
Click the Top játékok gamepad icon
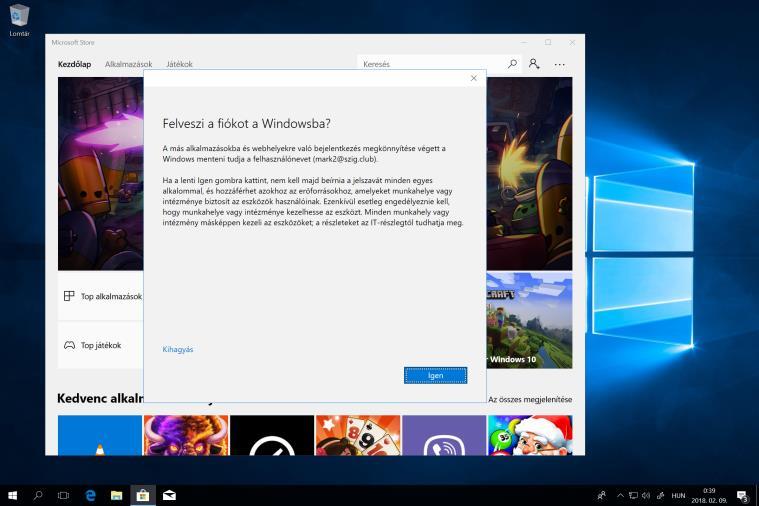(x=69, y=345)
